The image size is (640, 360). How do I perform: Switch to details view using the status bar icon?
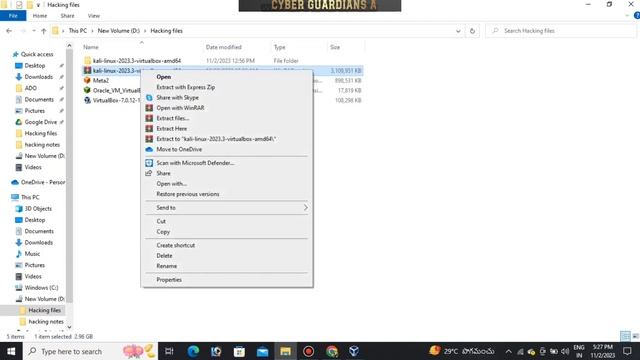pos(625,336)
